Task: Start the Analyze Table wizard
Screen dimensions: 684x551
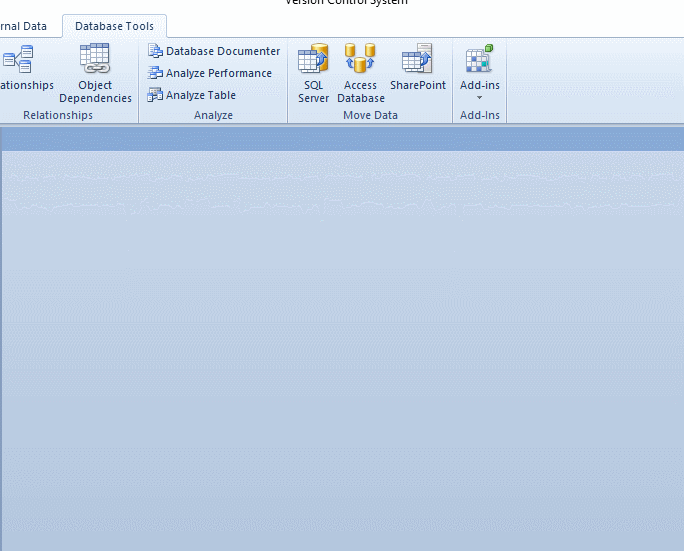Action: coord(192,95)
